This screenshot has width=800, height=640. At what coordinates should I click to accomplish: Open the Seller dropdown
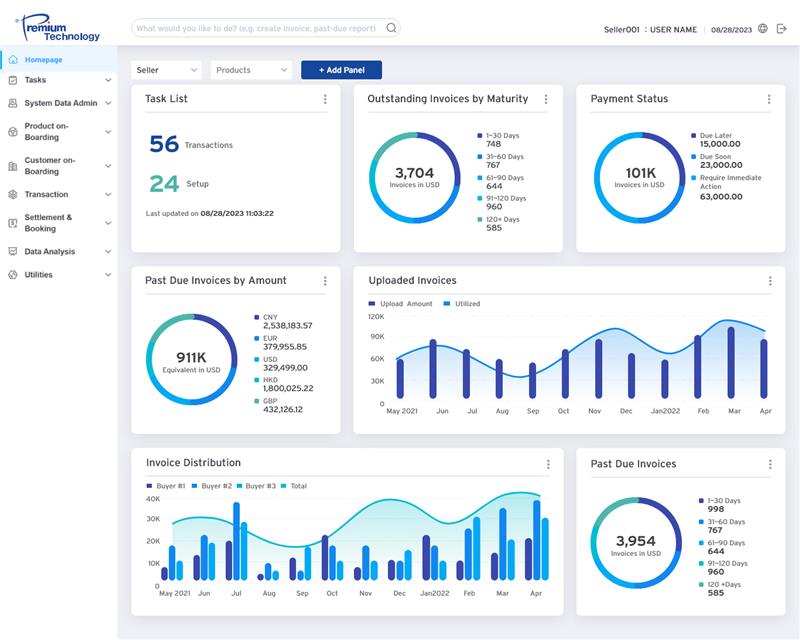(x=166, y=70)
